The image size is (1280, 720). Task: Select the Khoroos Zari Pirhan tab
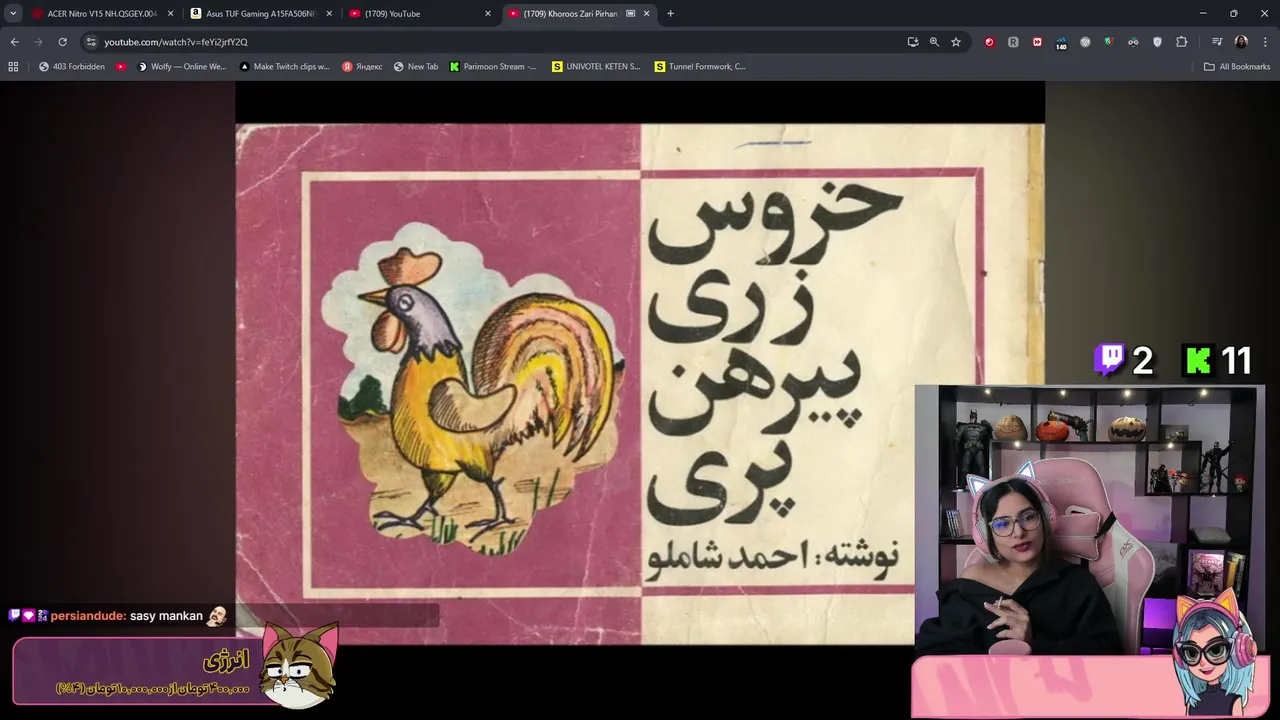(x=578, y=13)
